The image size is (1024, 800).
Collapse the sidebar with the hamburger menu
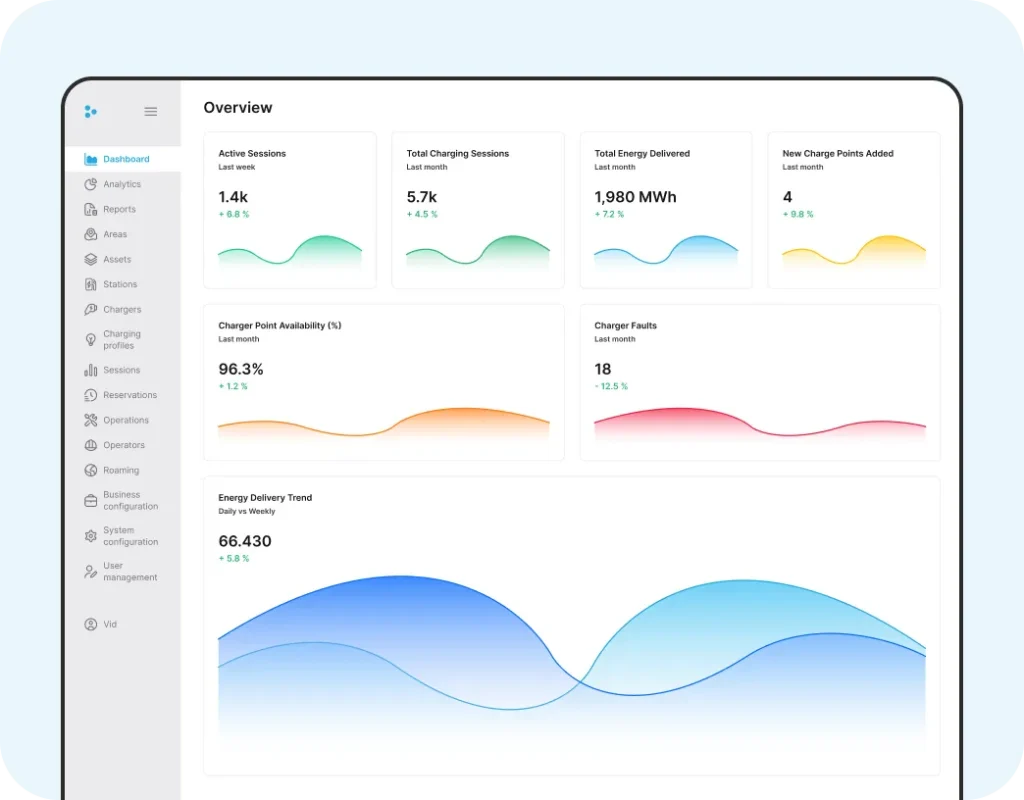tap(150, 111)
